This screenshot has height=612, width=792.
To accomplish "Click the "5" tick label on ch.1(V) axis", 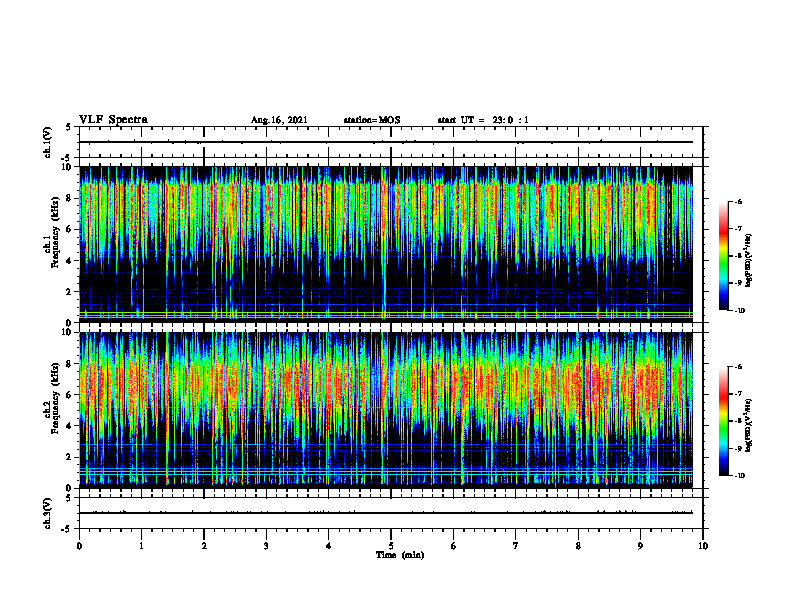I will [x=69, y=128].
